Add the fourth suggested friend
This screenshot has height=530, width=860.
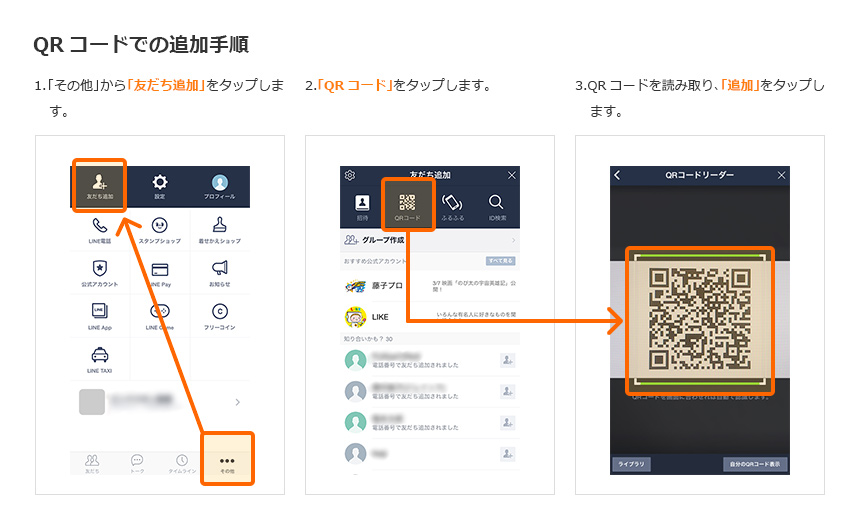click(x=508, y=454)
